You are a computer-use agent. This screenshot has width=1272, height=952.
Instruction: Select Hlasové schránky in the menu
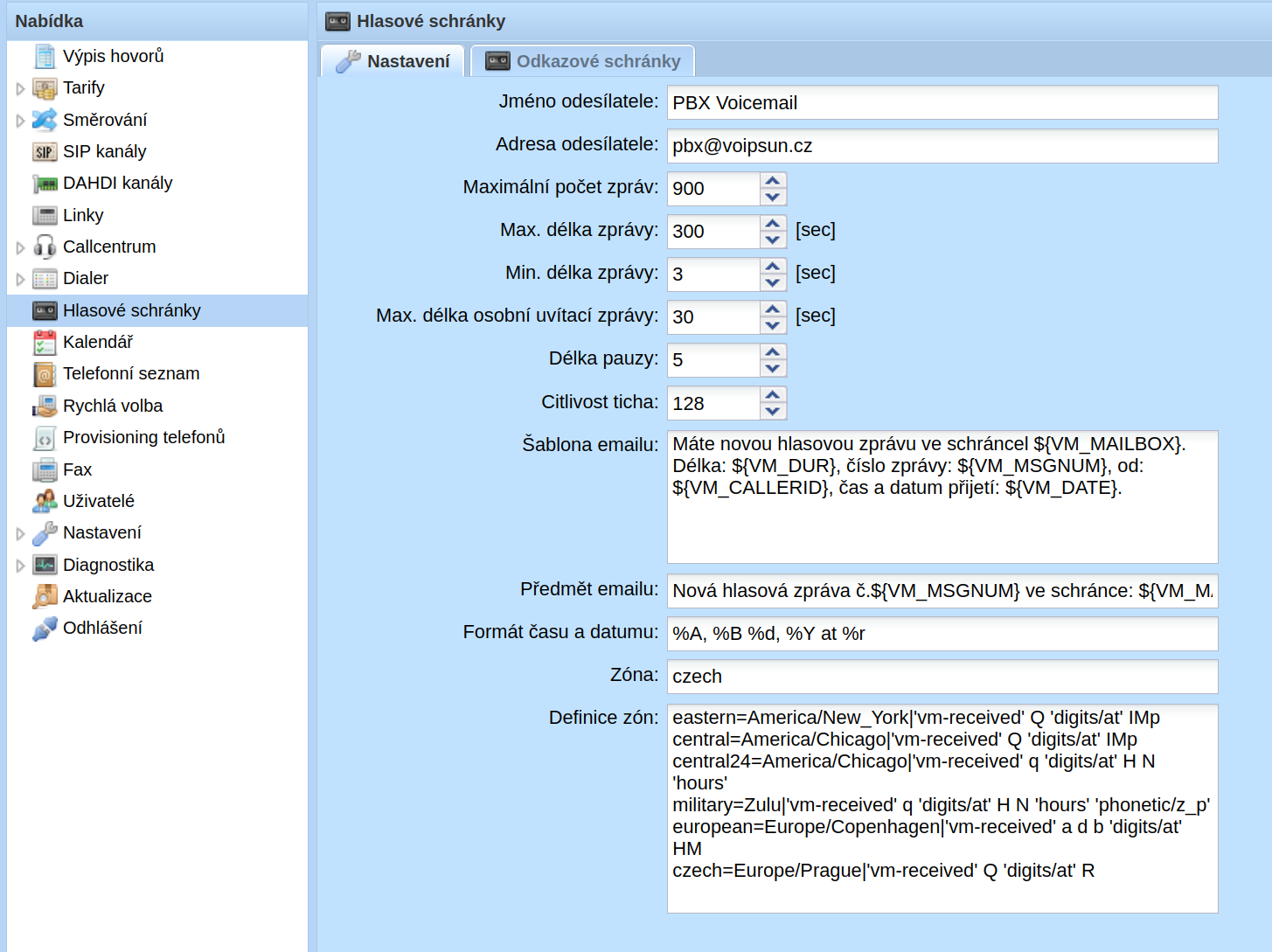pyautogui.click(x=157, y=310)
